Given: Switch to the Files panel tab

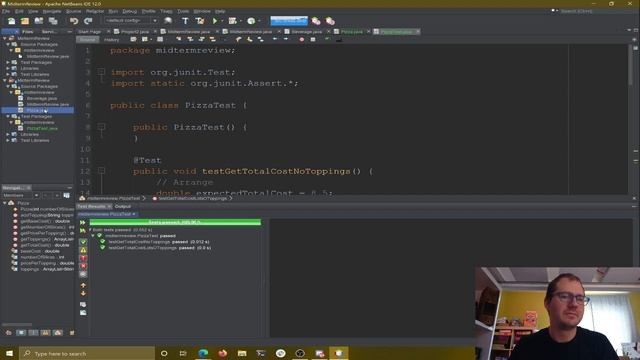Looking at the screenshot, I should (28, 31).
